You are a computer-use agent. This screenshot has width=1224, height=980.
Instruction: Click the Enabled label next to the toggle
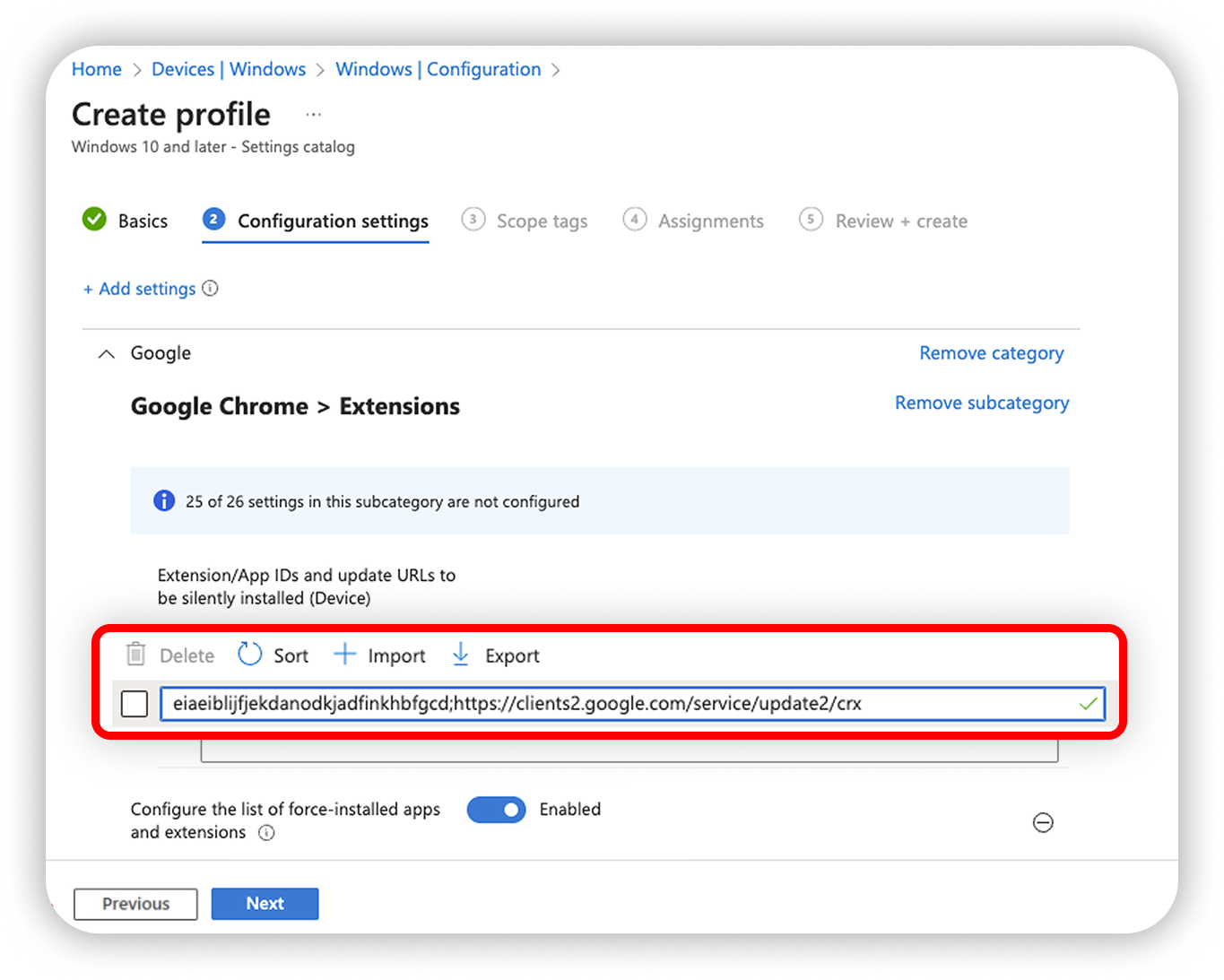(x=570, y=810)
